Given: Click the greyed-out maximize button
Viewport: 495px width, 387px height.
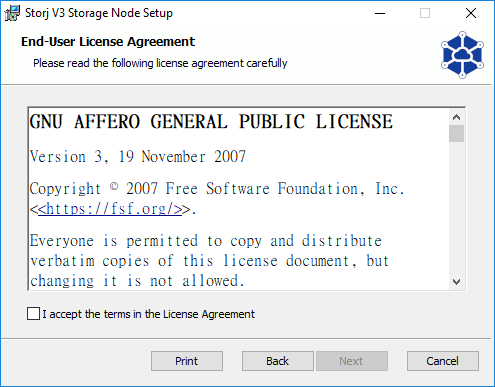Looking at the screenshot, I should pos(425,13).
